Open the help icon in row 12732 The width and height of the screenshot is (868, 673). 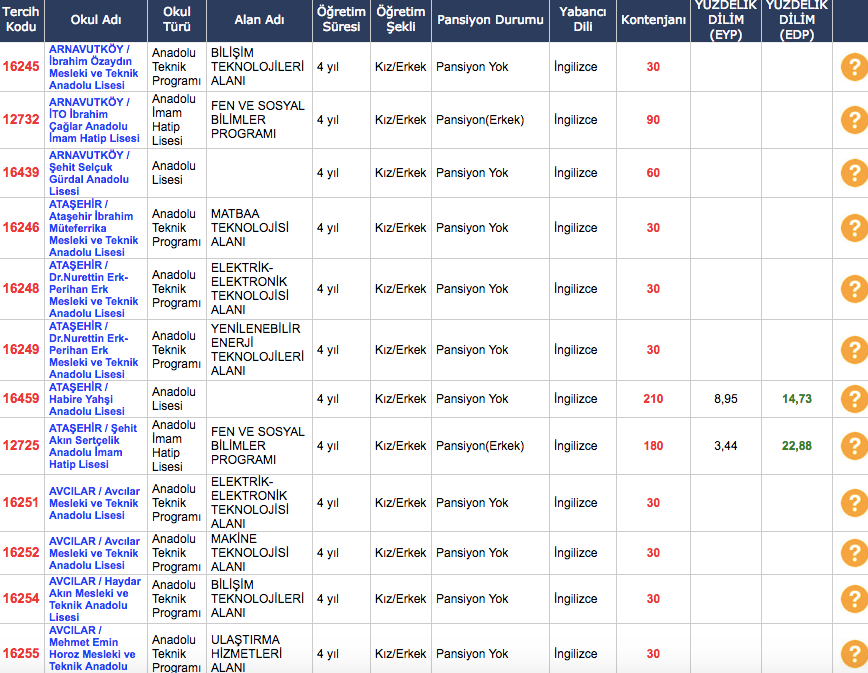(853, 120)
